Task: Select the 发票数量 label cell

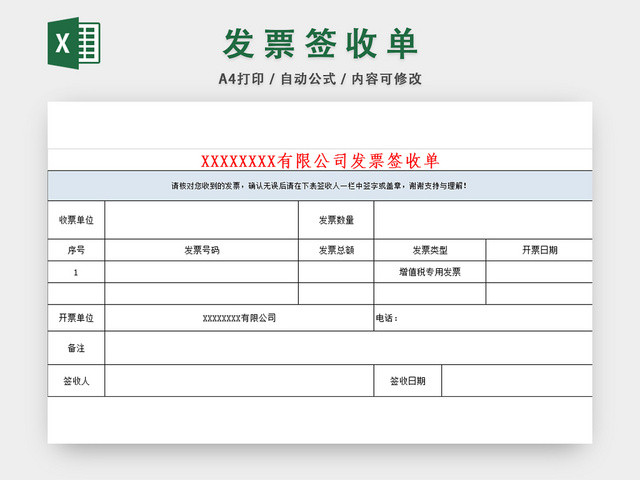Action: tap(336, 220)
